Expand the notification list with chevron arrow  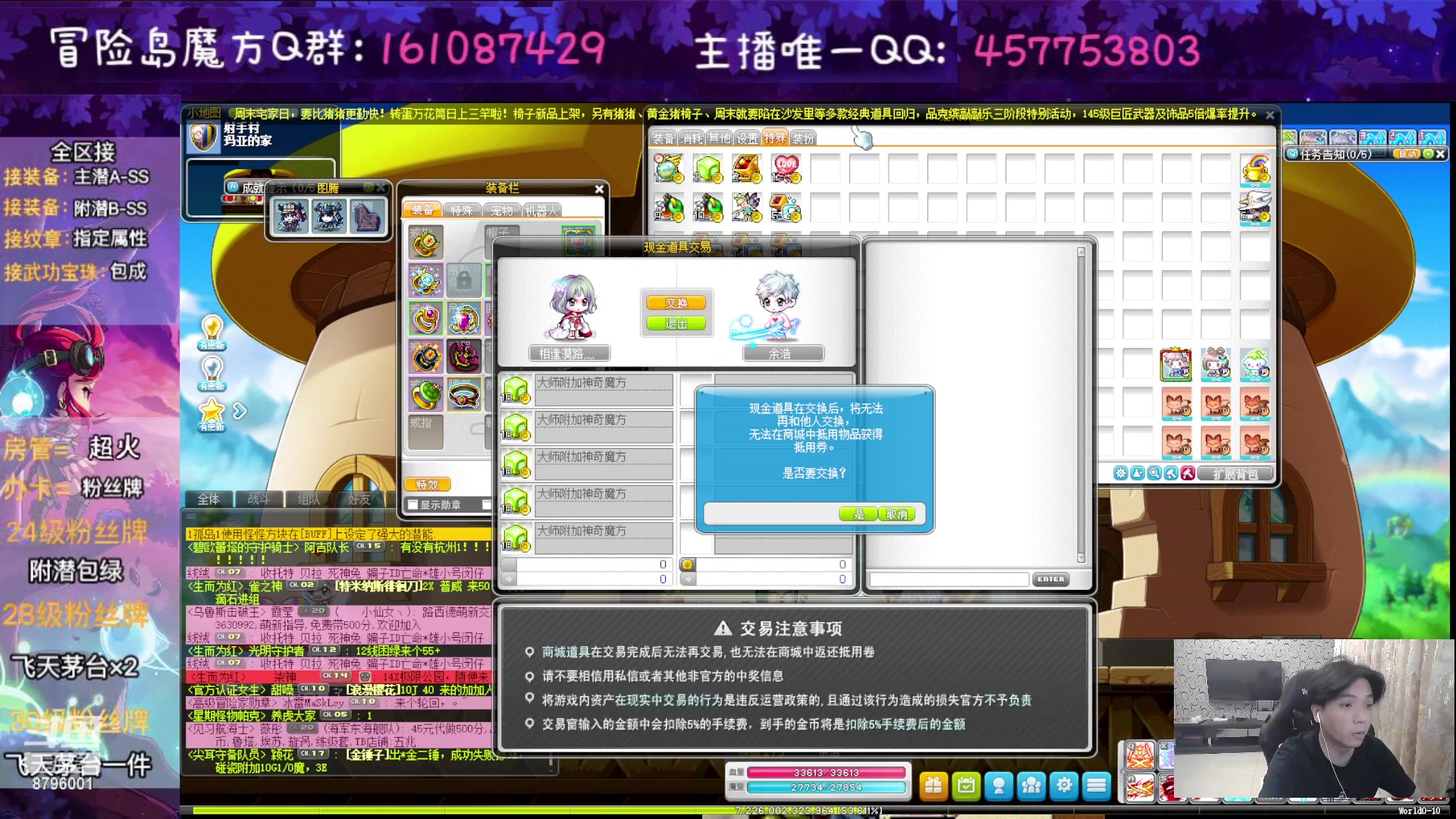tap(240, 411)
